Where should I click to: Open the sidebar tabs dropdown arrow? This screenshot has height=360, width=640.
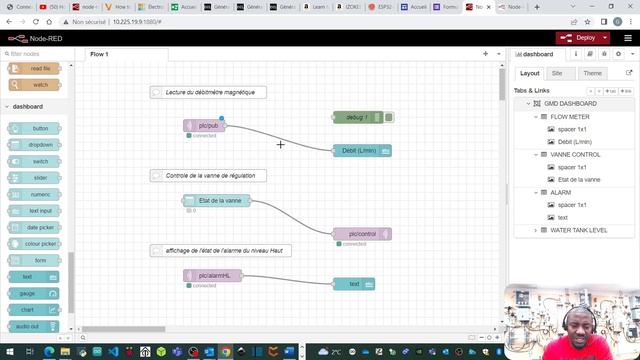[632, 54]
